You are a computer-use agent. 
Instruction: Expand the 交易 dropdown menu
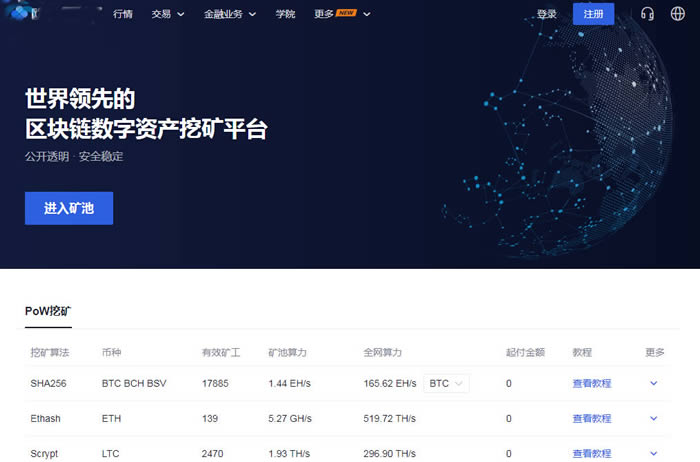167,15
